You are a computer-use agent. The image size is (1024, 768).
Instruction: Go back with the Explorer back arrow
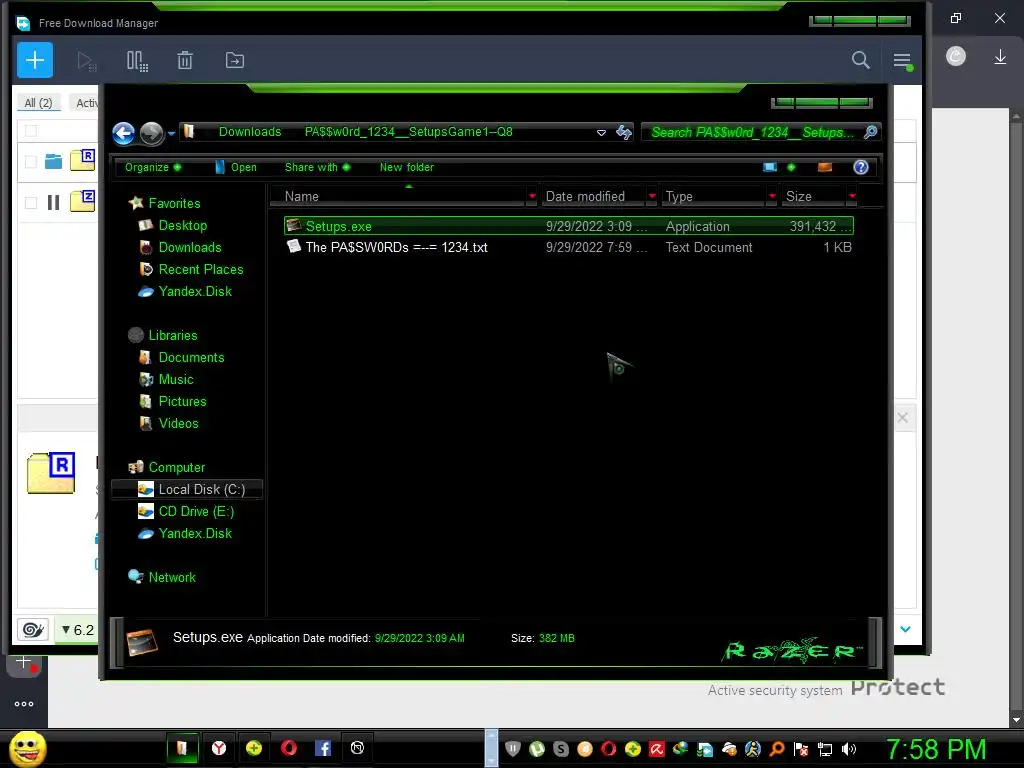[x=123, y=133]
